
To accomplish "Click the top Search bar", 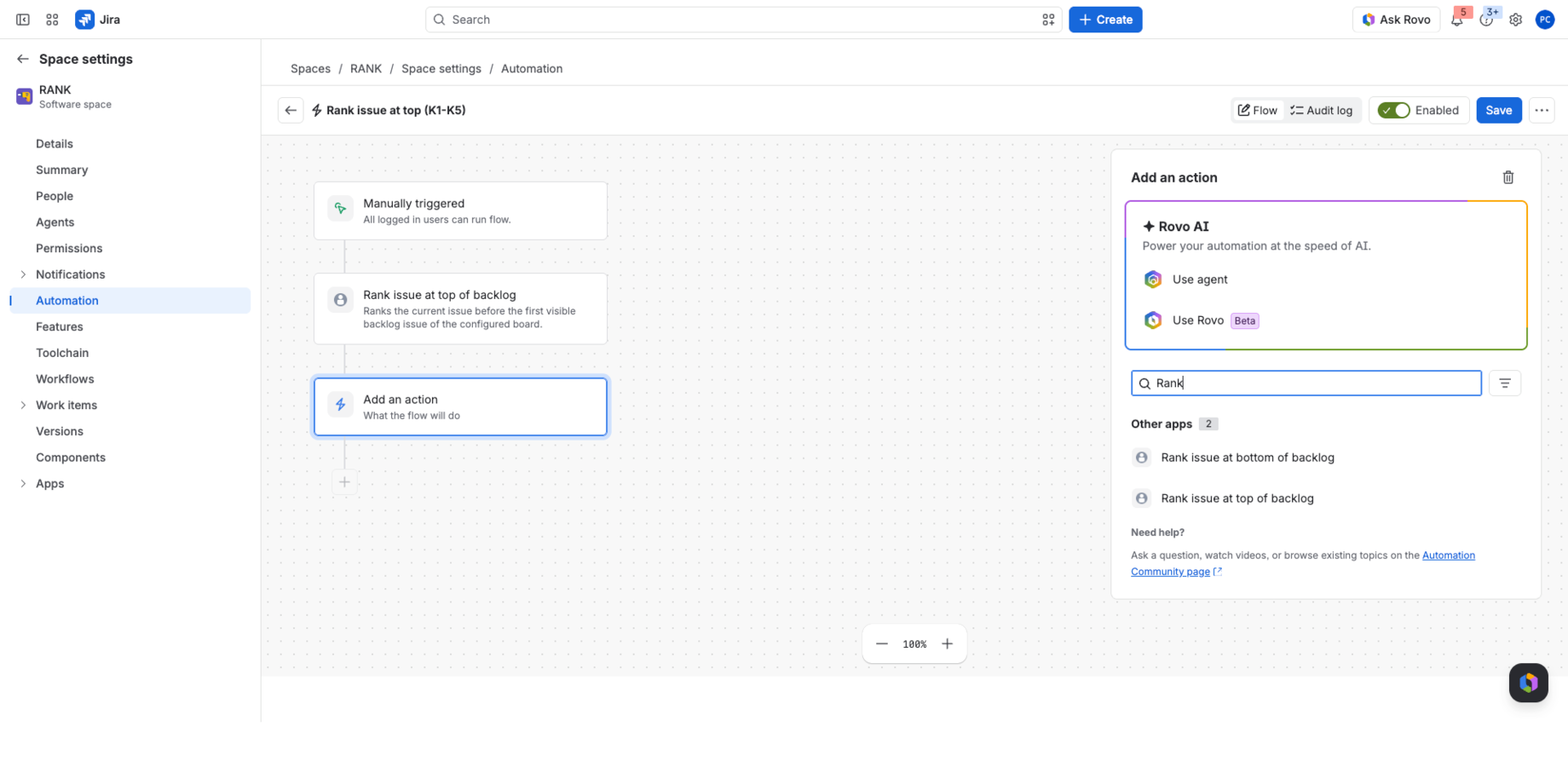I will pyautogui.click(x=743, y=20).
